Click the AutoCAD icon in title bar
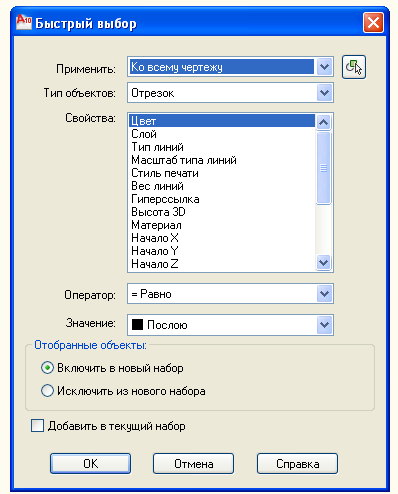The width and height of the screenshot is (398, 494). click(x=24, y=22)
